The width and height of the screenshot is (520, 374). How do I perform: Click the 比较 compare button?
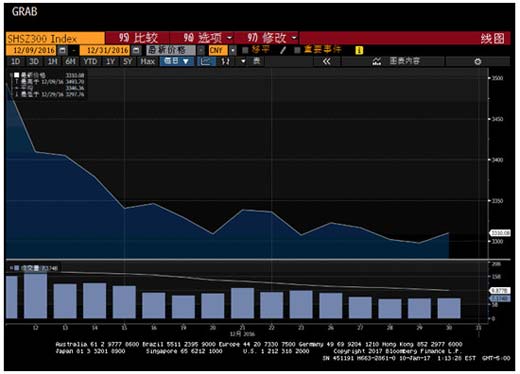(x=138, y=38)
